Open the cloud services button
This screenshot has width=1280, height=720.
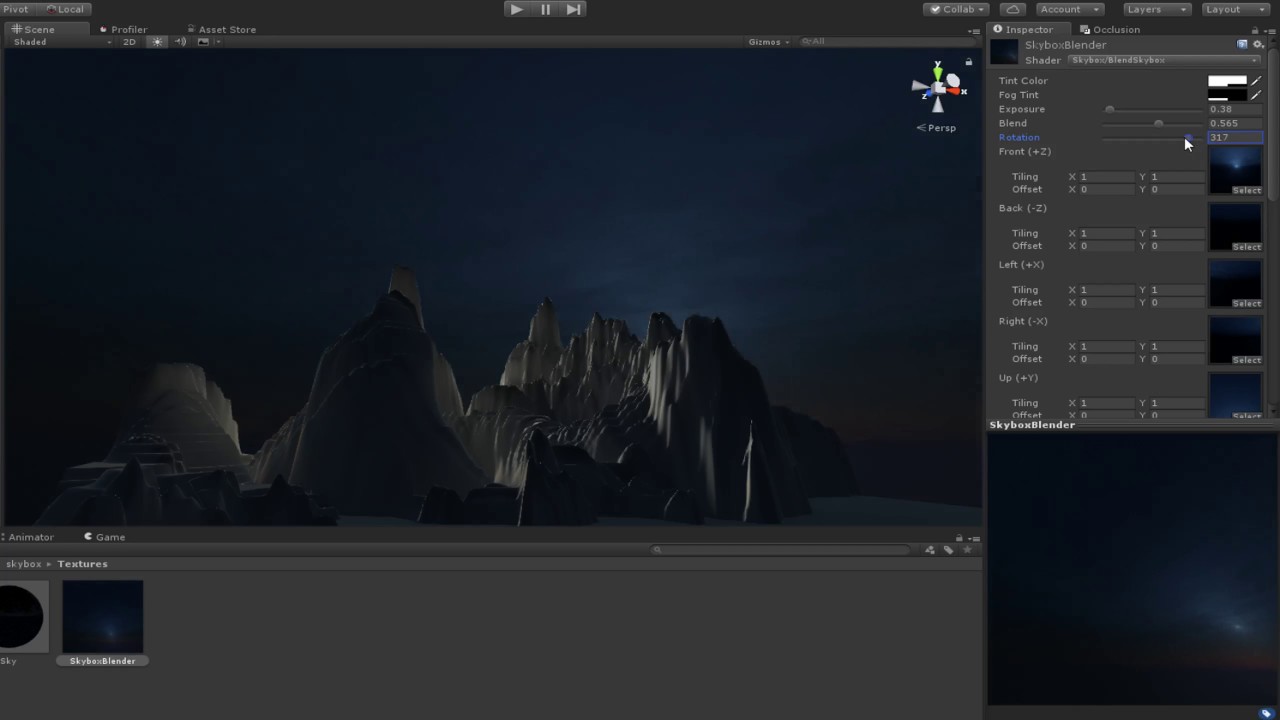pos(1012,9)
